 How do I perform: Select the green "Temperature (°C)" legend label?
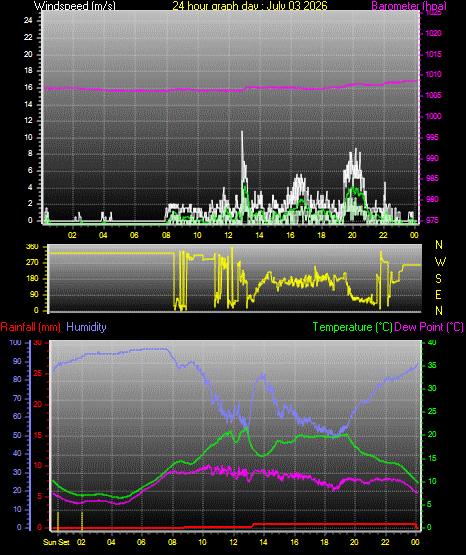(353, 327)
